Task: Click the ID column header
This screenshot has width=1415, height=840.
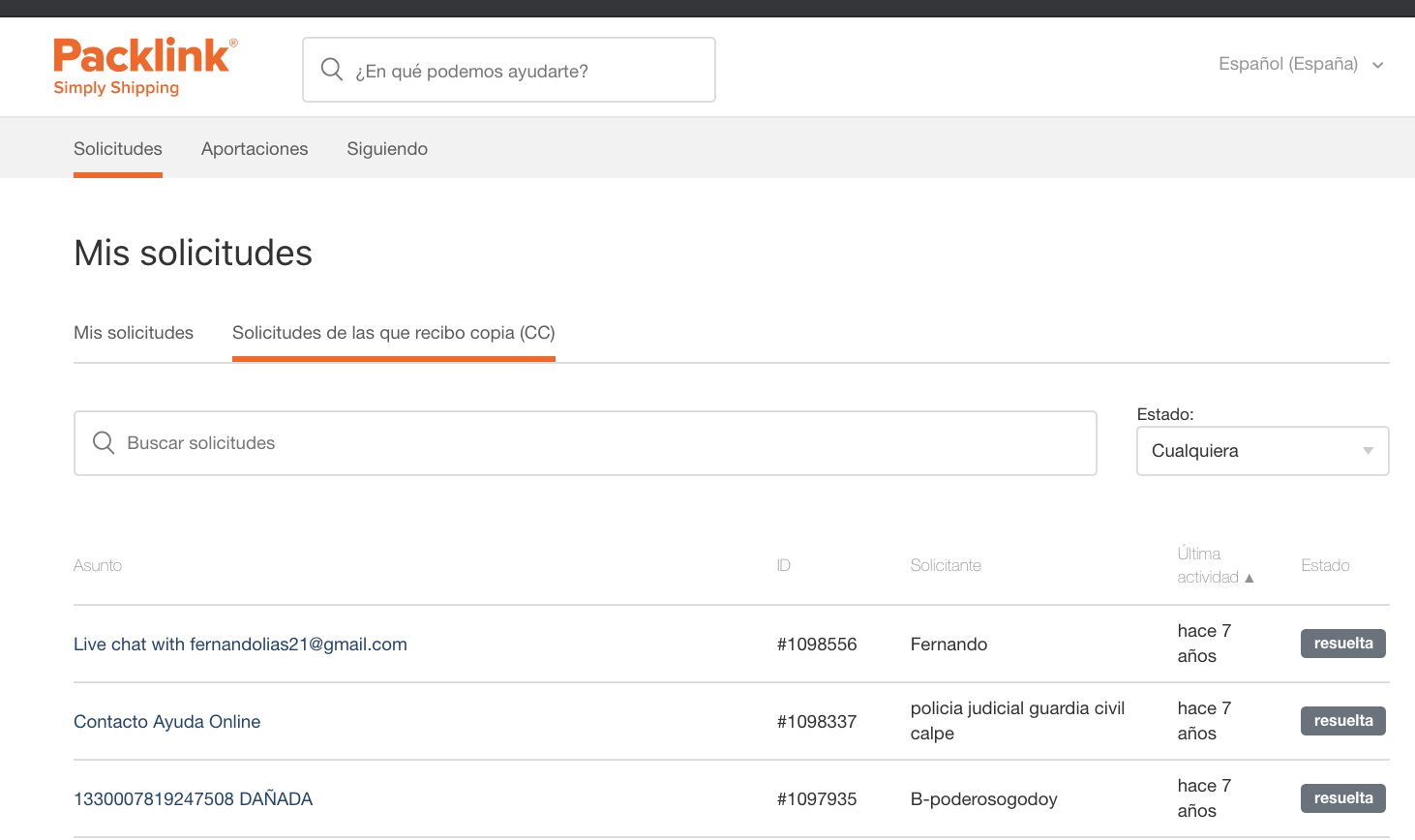Action: click(x=784, y=565)
